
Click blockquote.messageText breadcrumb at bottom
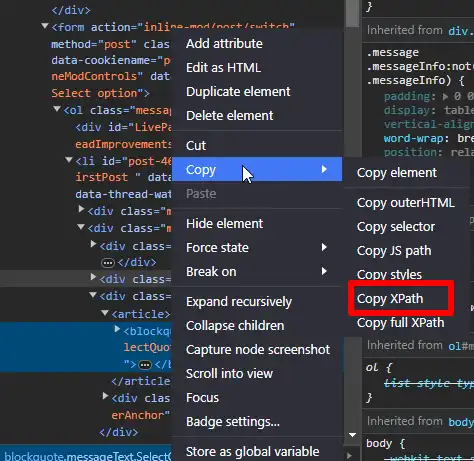[88, 456]
